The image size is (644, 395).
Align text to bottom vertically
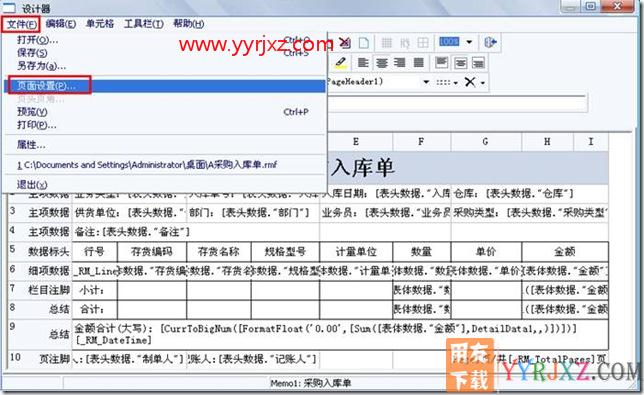click(x=478, y=63)
